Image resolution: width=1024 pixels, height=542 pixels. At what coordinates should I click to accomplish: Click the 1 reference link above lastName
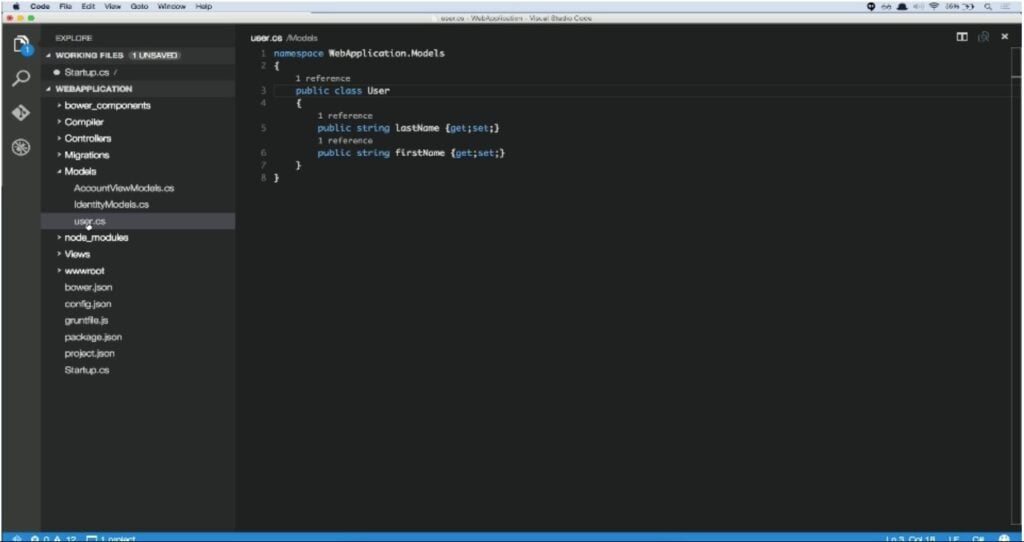[345, 116]
